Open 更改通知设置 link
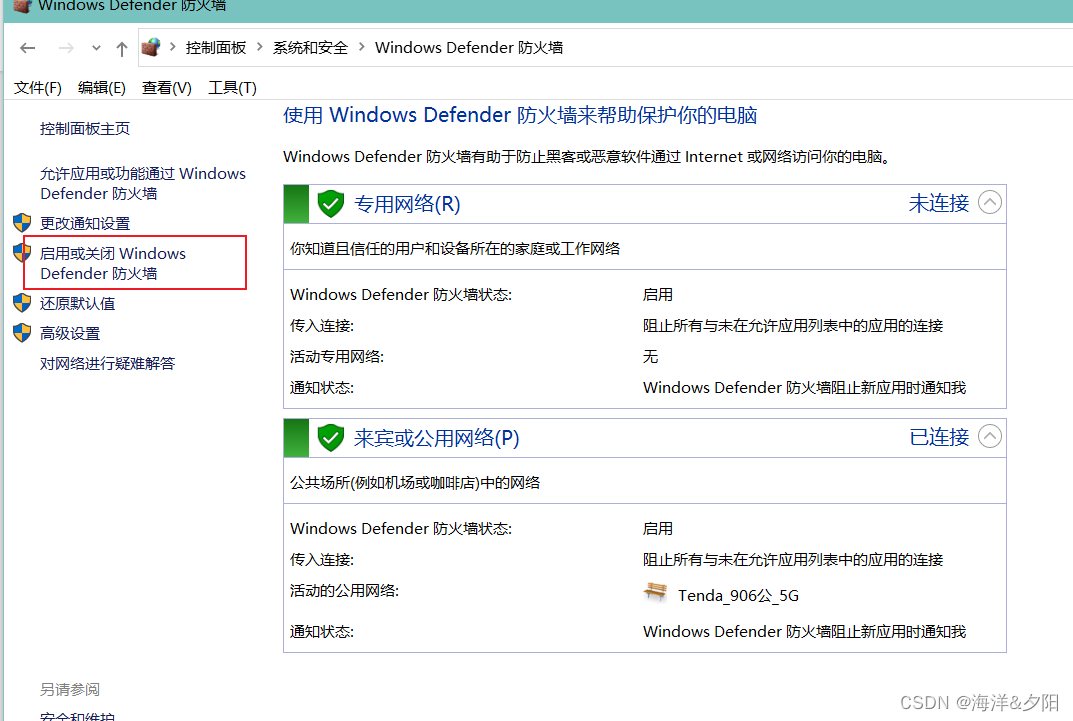This screenshot has height=721, width=1073. click(x=85, y=224)
